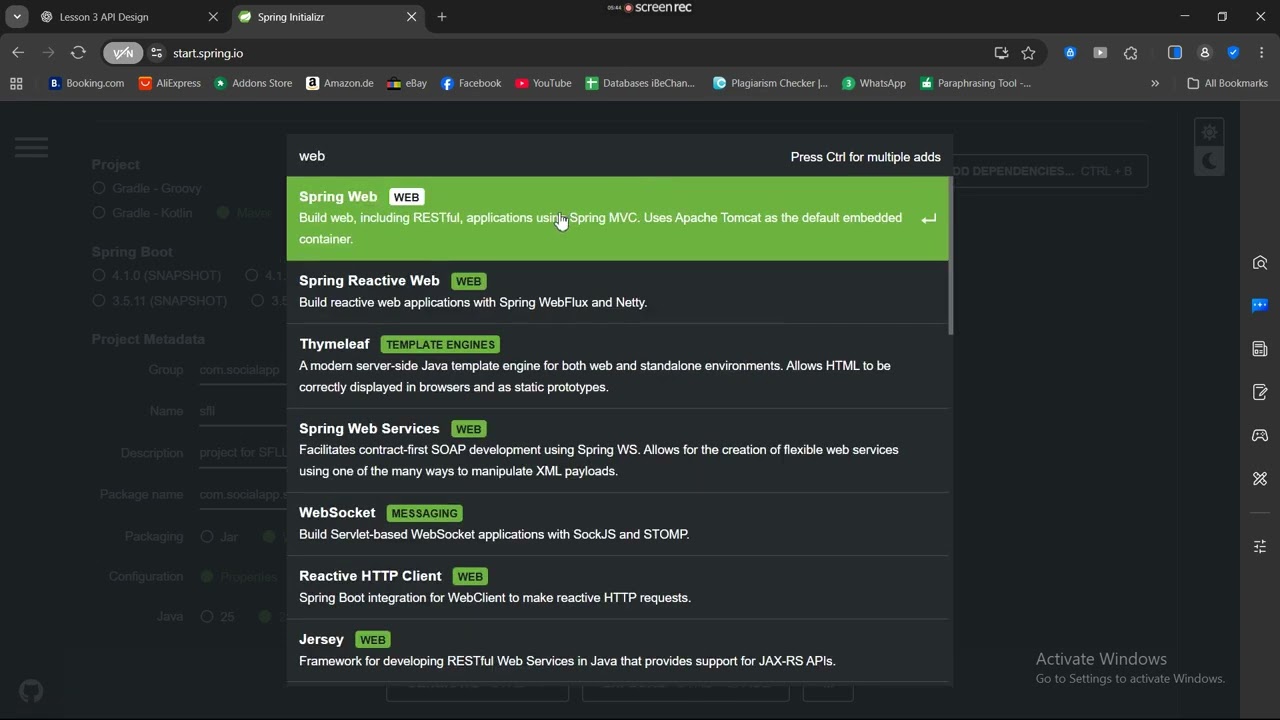This screenshot has width=1280, height=720.
Task: Open the GitHub icon link
Action: pyautogui.click(x=31, y=691)
